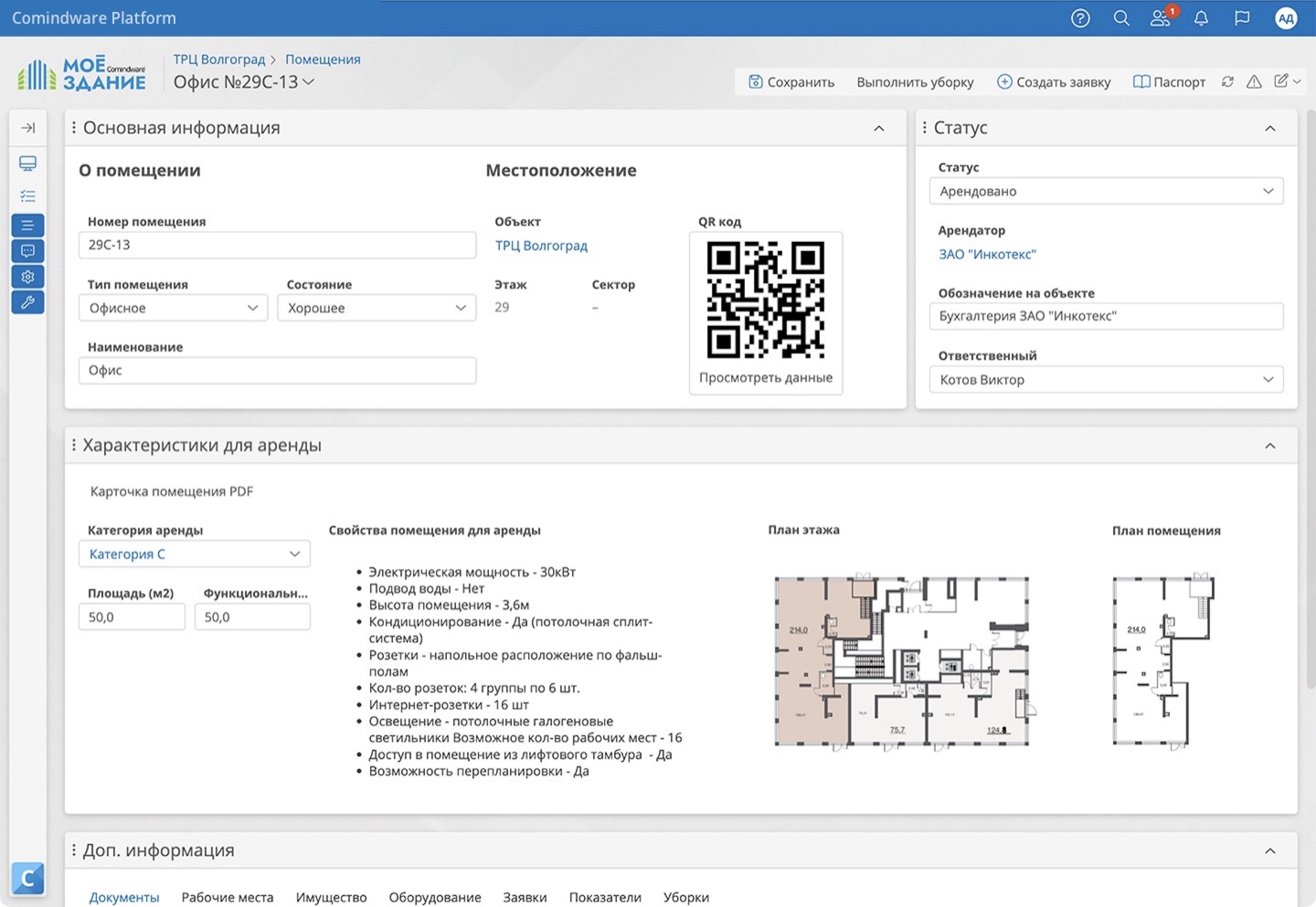1316x907 pixels.
Task: Switch to Рабочие места tab
Action: tap(228, 897)
